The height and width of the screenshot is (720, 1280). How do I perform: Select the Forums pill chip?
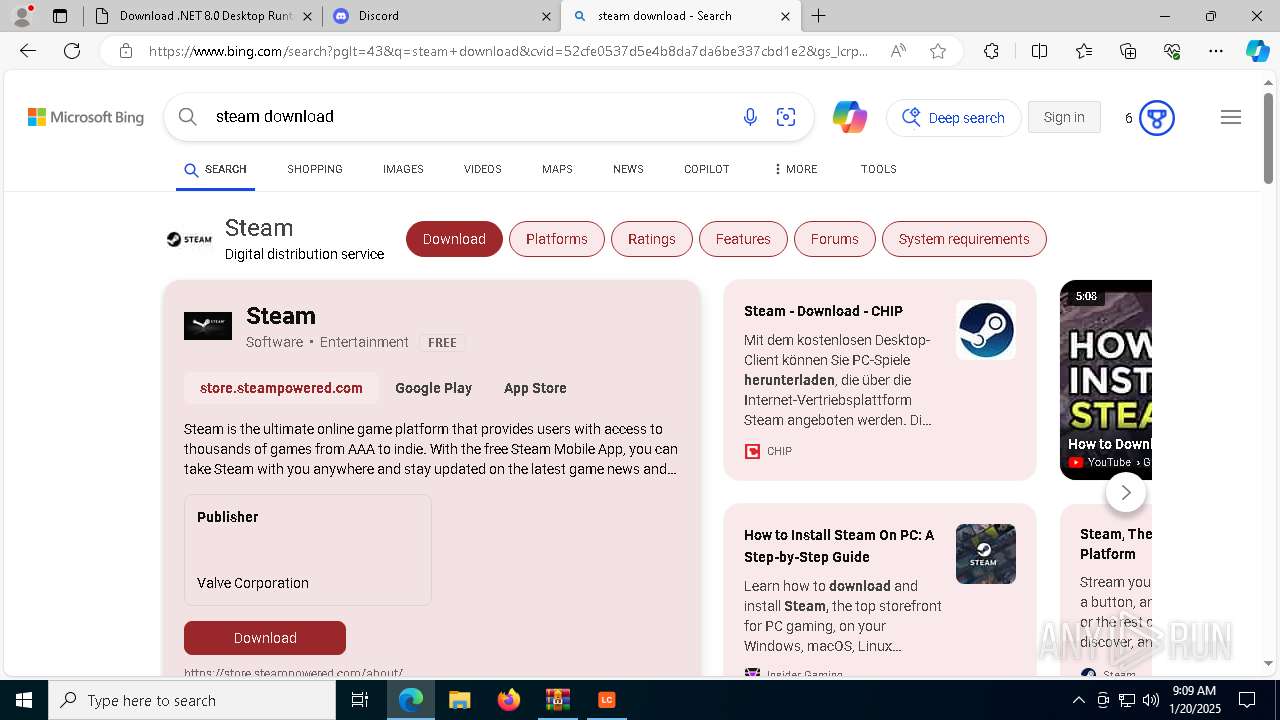[835, 239]
